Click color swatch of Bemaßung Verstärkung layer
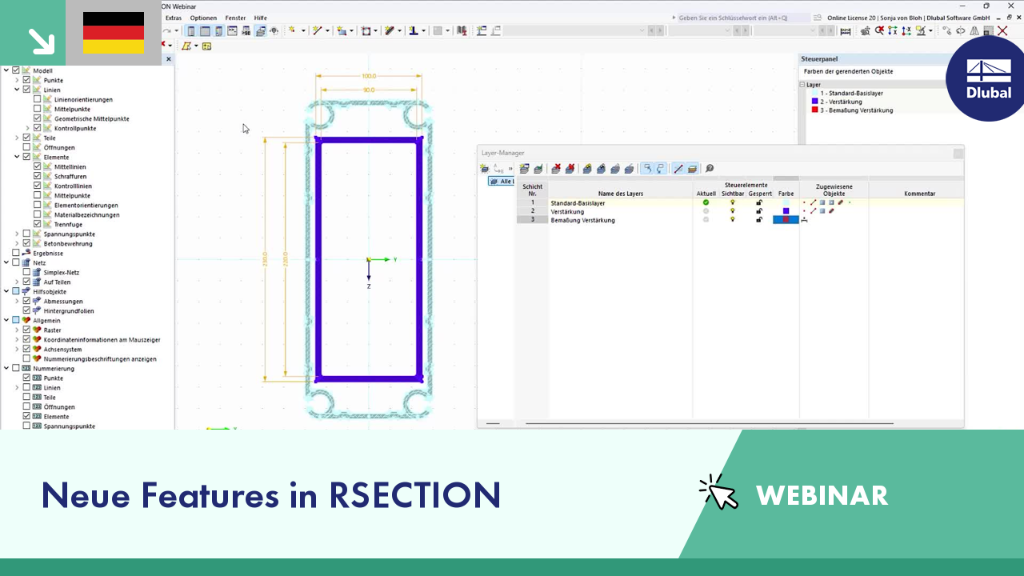 pos(786,220)
